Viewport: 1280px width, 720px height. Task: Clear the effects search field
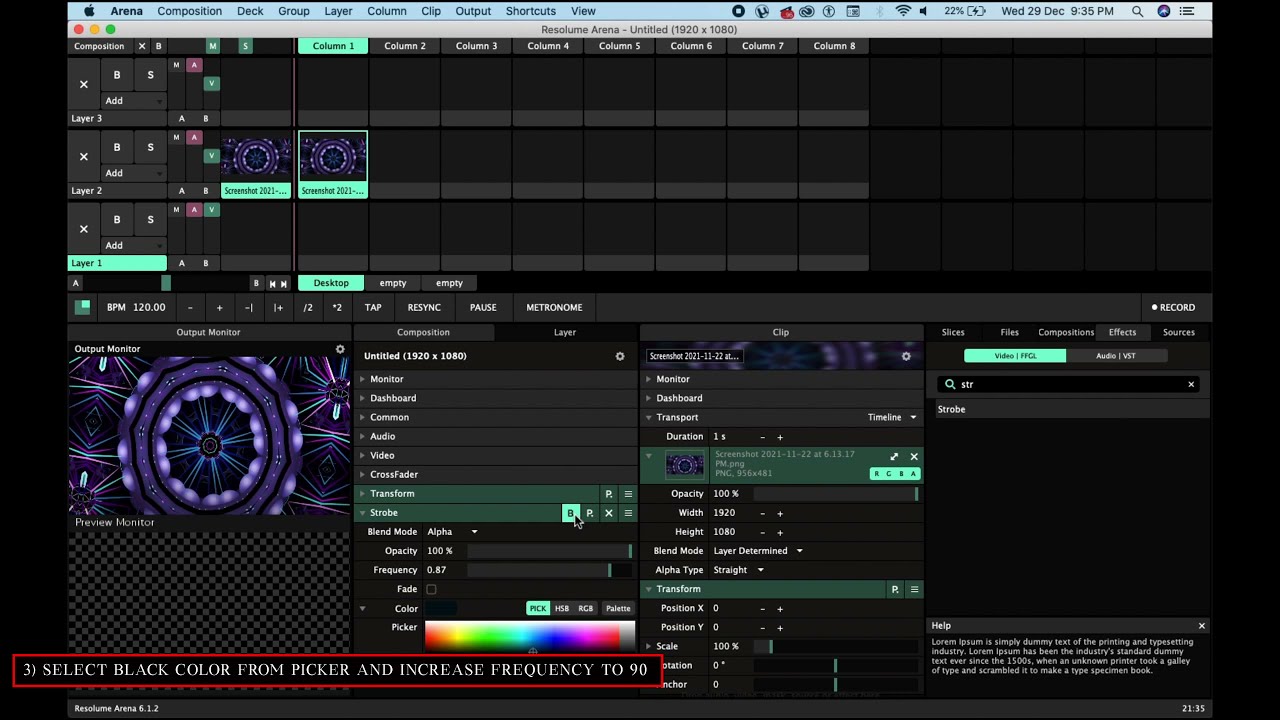coord(1191,384)
